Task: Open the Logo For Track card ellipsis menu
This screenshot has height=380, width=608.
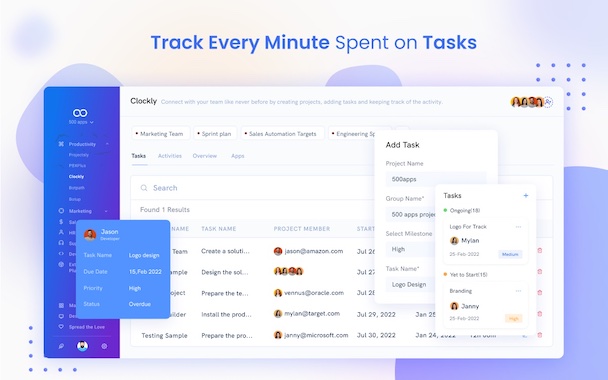Action: point(518,227)
